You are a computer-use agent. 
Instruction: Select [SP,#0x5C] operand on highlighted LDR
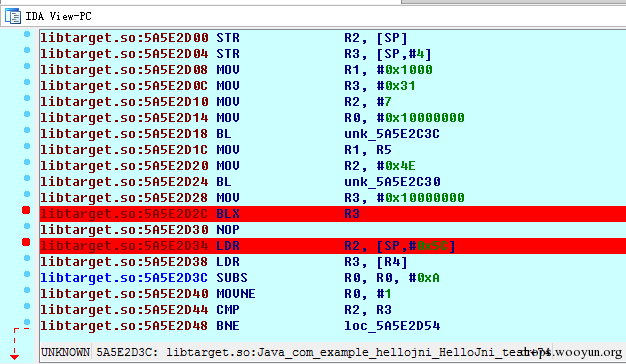point(416,246)
